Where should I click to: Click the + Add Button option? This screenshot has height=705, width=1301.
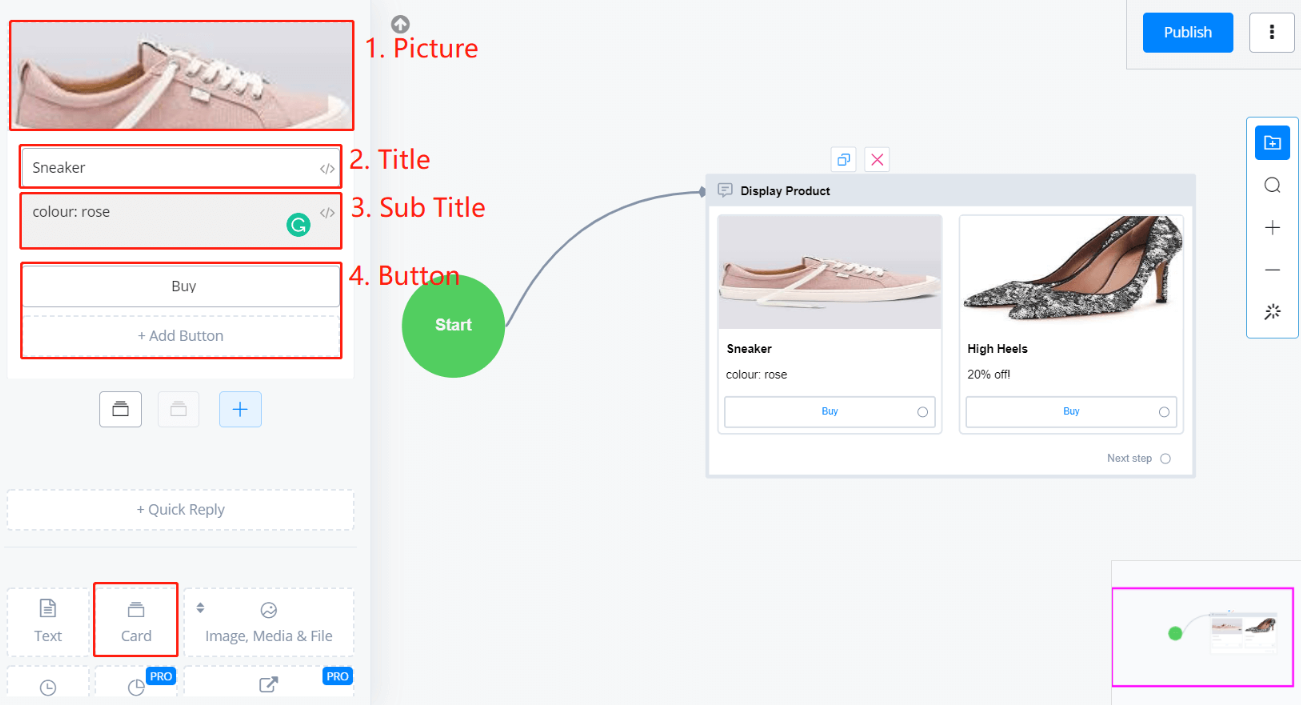click(181, 336)
